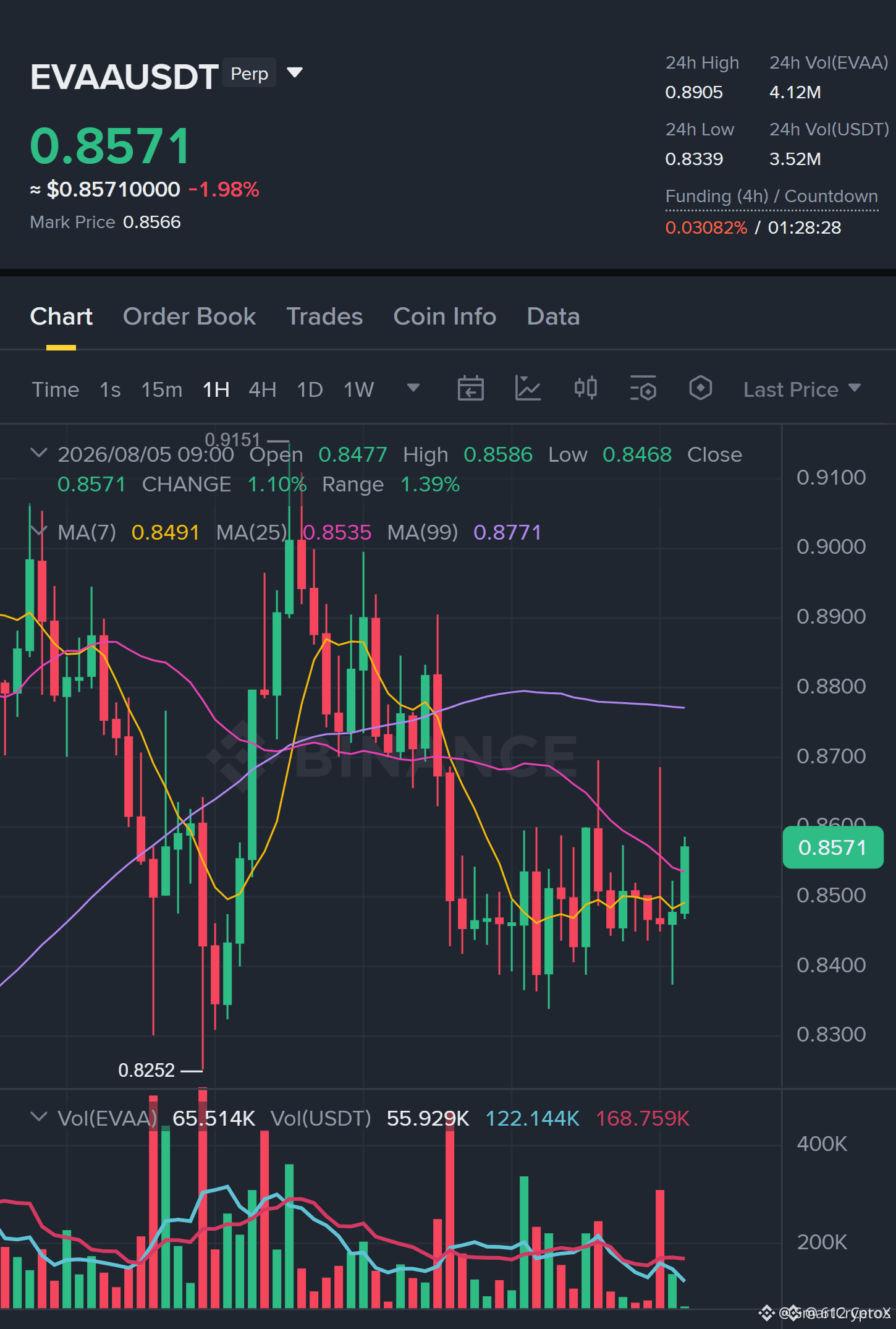Open the chart indicators line icon
Viewport: 896px width, 1329px height.
tap(528, 389)
